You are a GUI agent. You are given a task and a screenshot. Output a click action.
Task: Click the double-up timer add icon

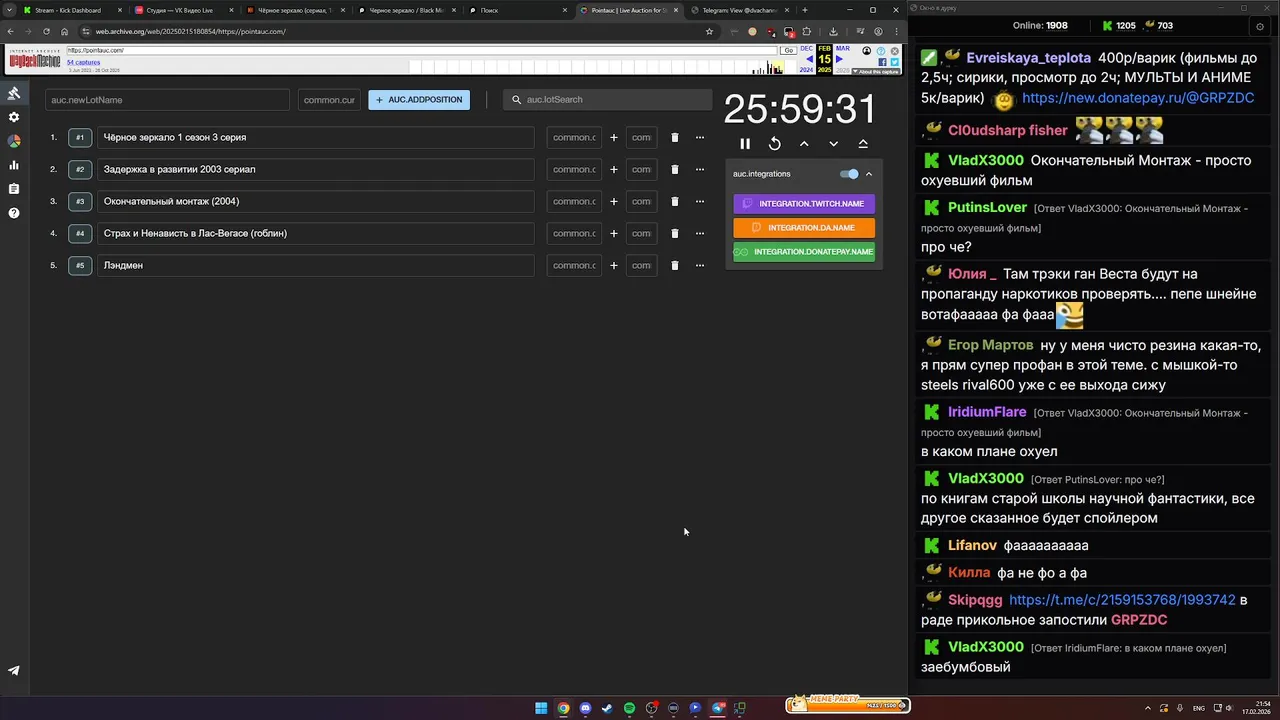(863, 144)
